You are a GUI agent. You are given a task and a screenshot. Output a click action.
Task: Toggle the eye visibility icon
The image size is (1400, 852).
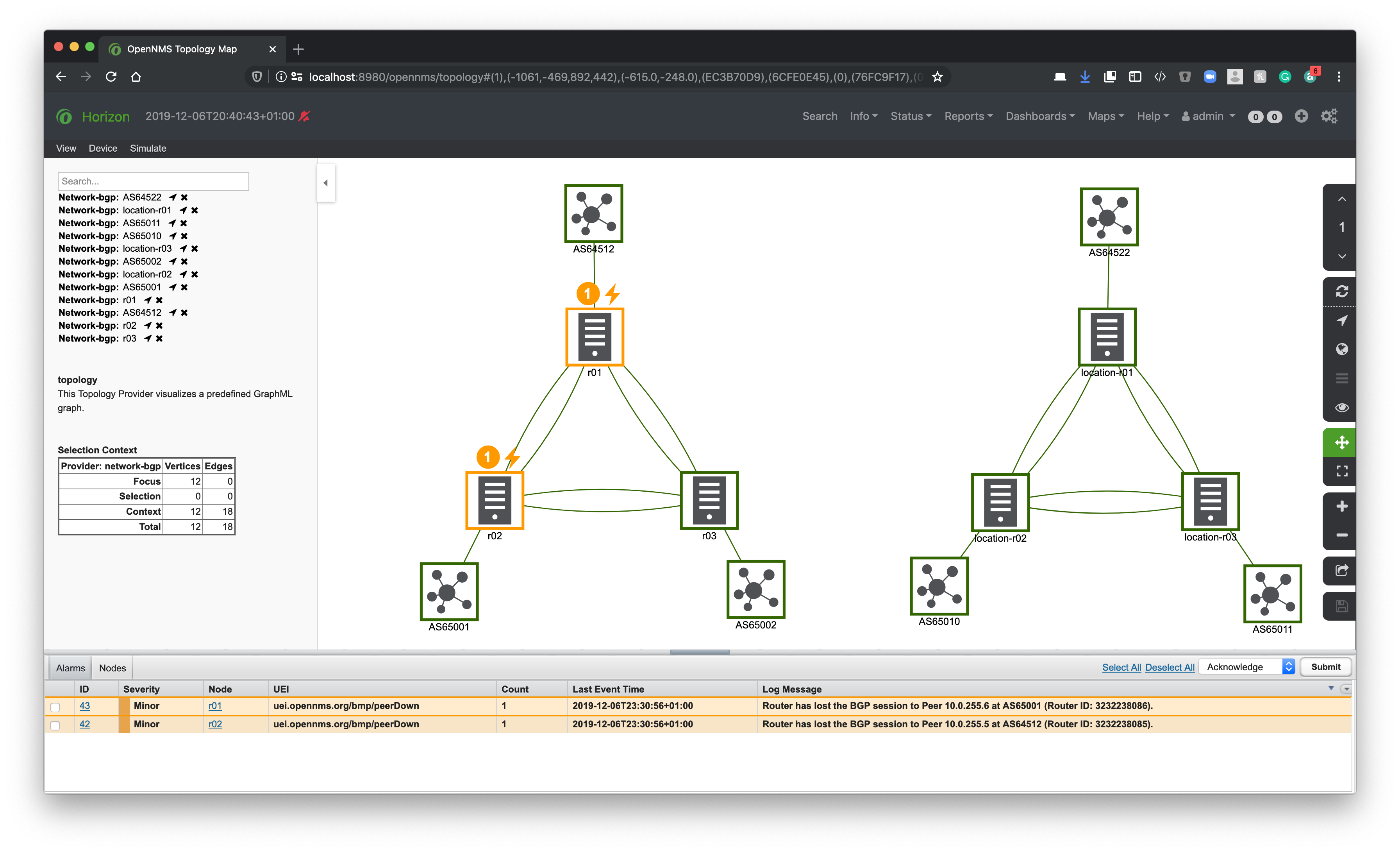coord(1341,408)
